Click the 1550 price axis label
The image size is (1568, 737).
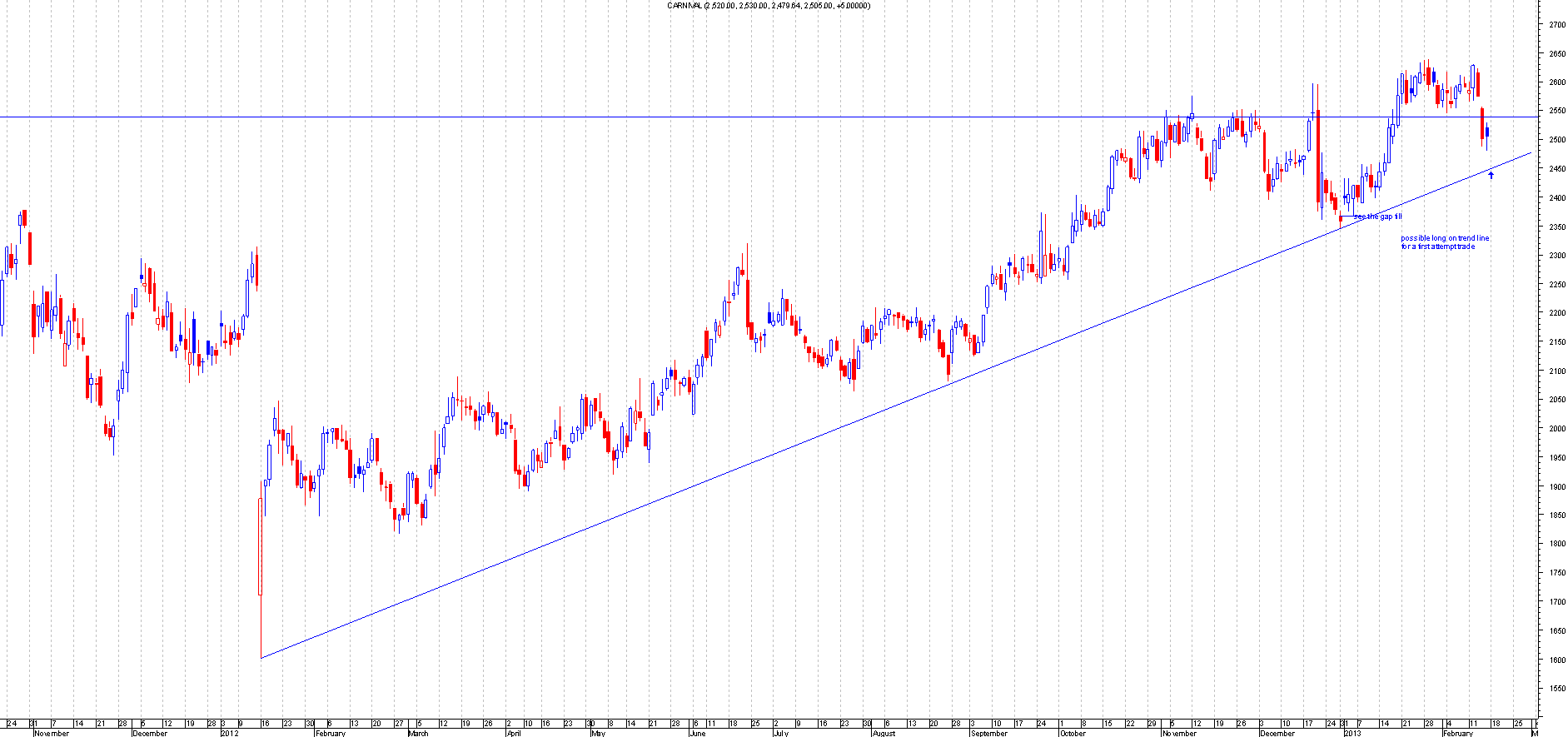tap(1556, 689)
